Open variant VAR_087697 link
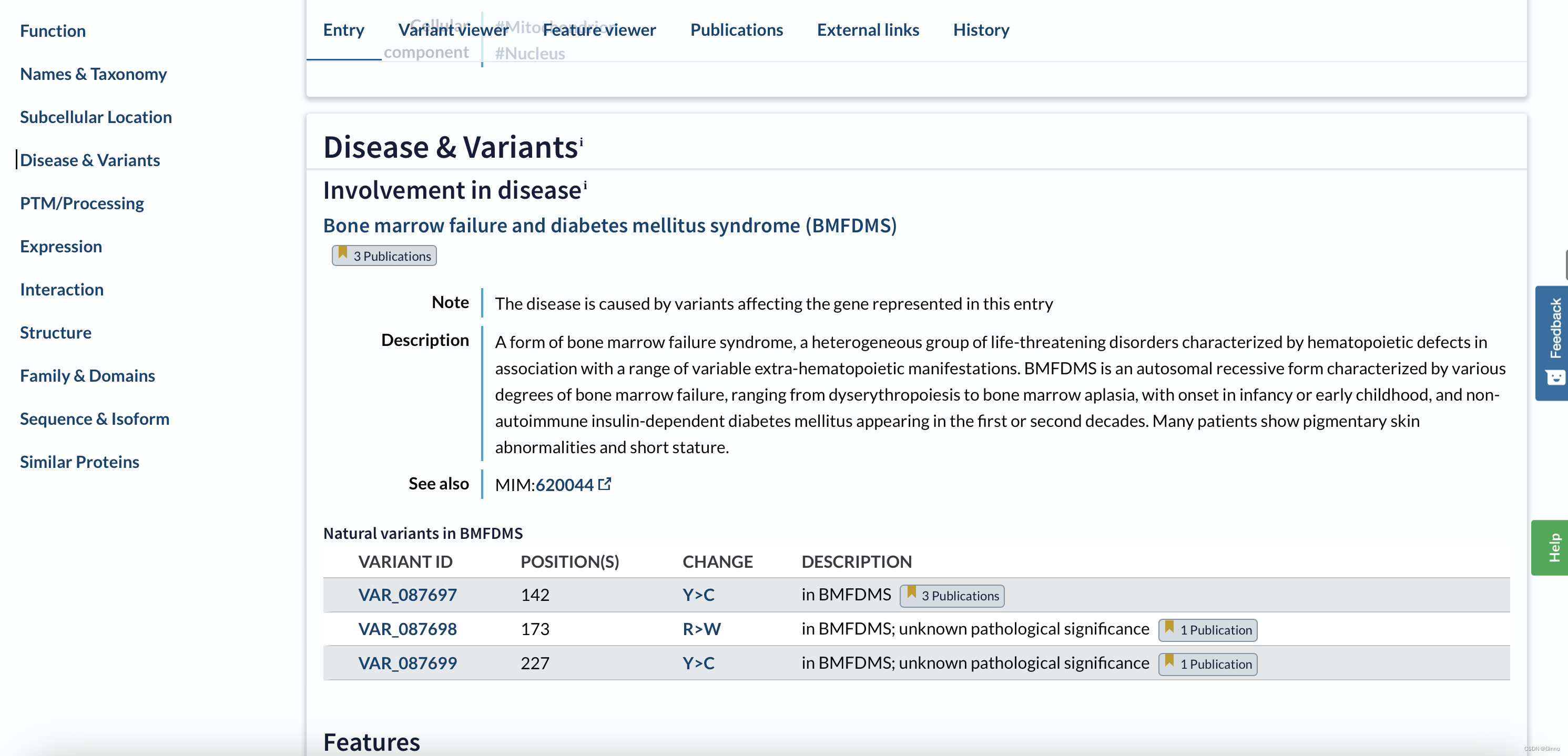 pyautogui.click(x=407, y=595)
